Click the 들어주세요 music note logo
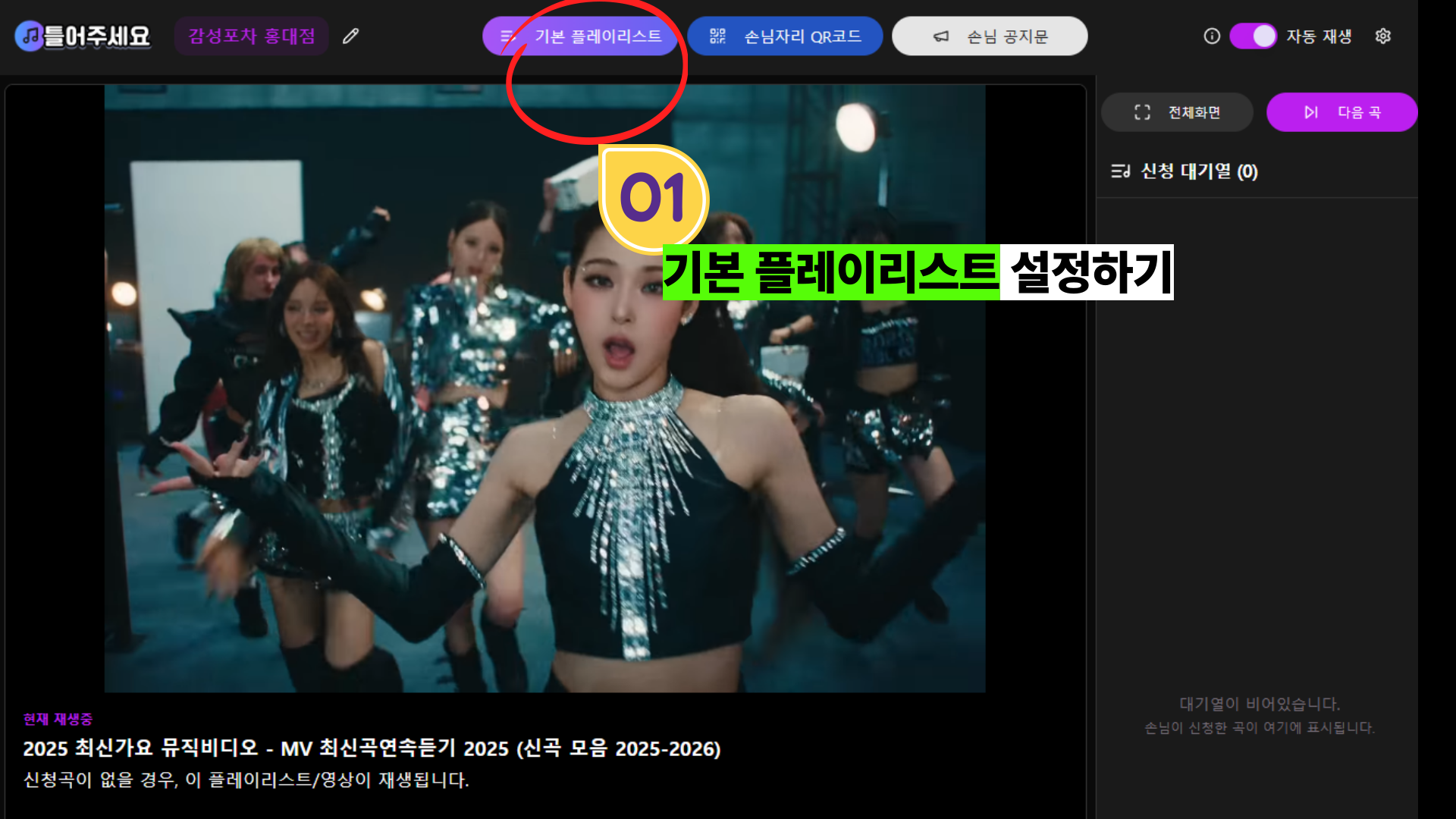 point(30,36)
